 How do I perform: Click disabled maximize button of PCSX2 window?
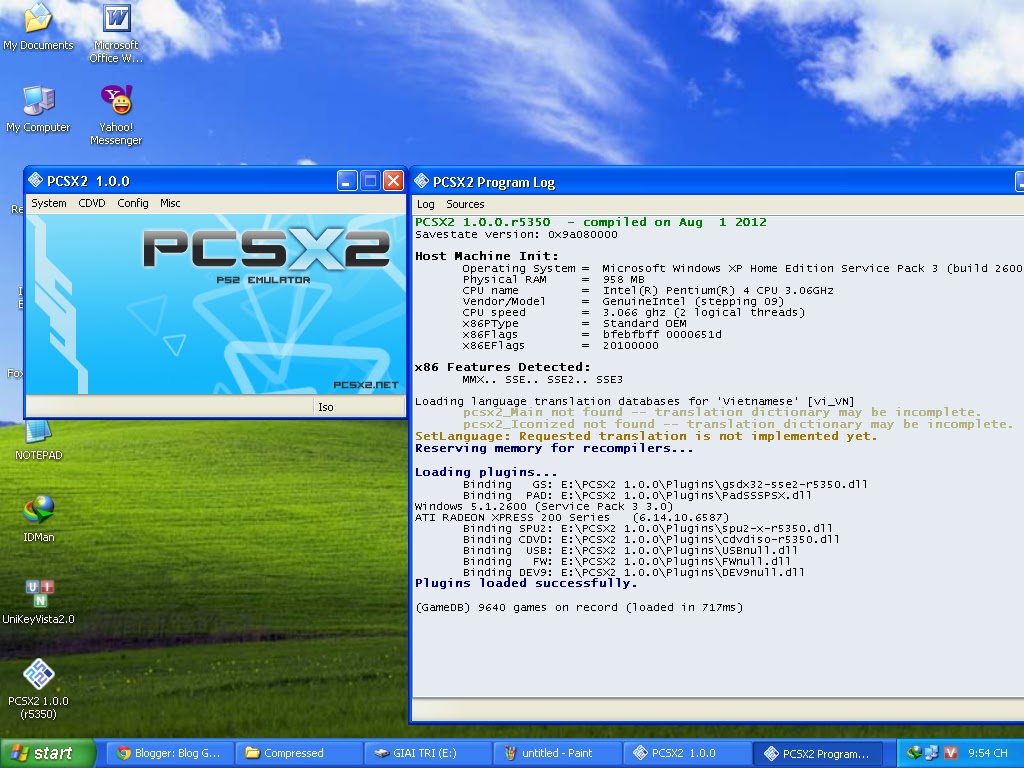pyautogui.click(x=370, y=180)
